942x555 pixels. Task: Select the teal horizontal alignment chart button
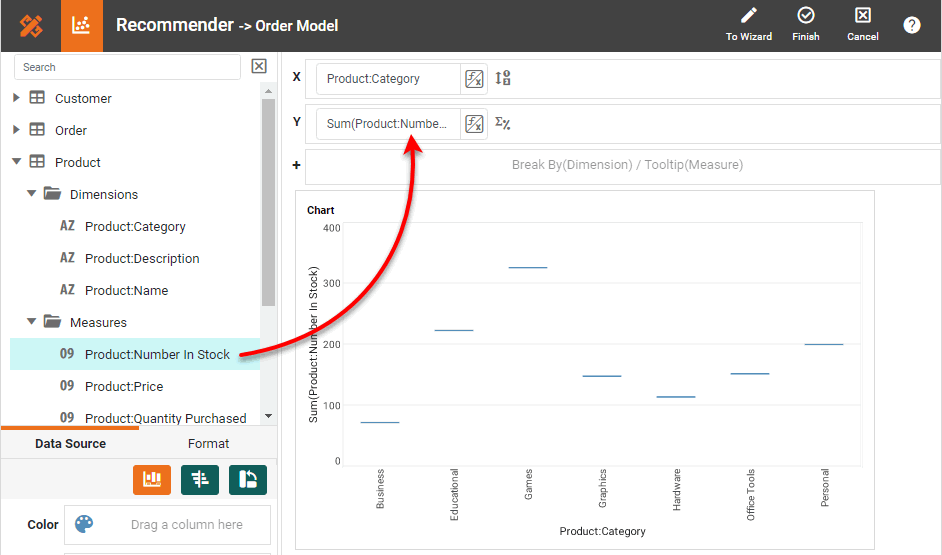(200, 480)
